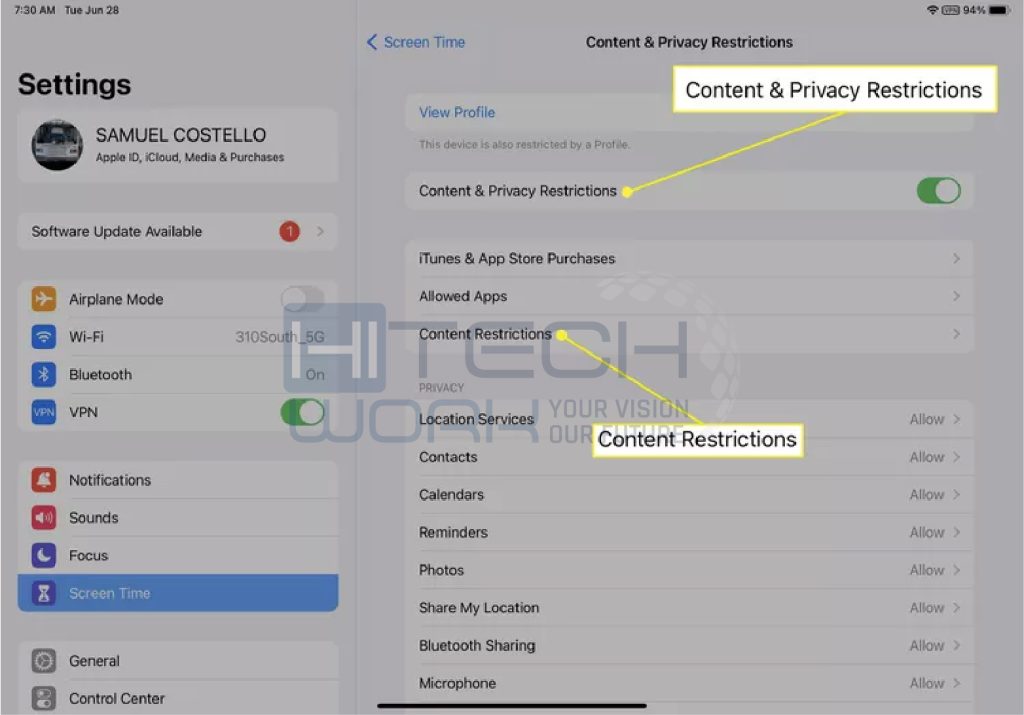This screenshot has height=715, width=1024.
Task: Tap the Sounds speaker icon
Action: click(44, 518)
